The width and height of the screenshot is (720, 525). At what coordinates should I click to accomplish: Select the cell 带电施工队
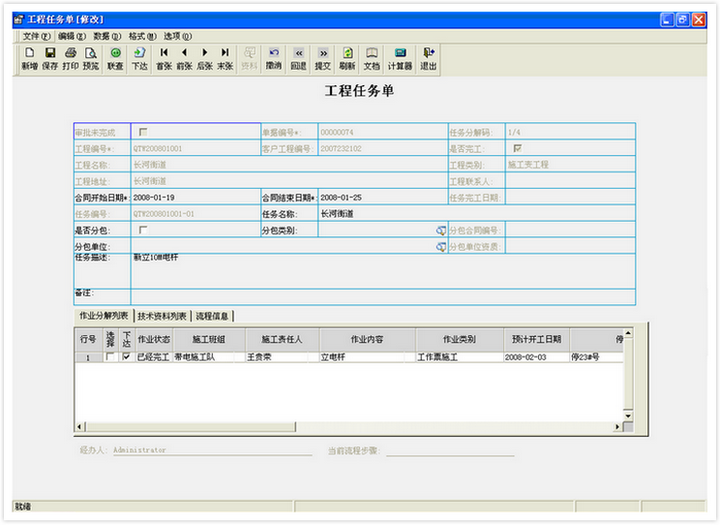[x=209, y=357]
